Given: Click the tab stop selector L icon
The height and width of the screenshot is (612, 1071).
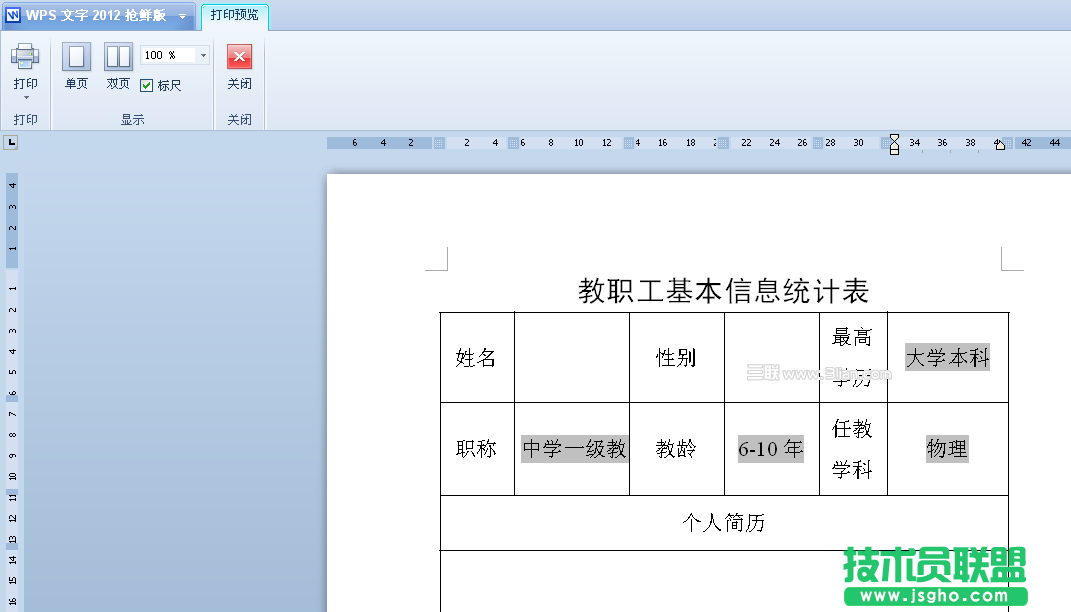Looking at the screenshot, I should pos(10,143).
